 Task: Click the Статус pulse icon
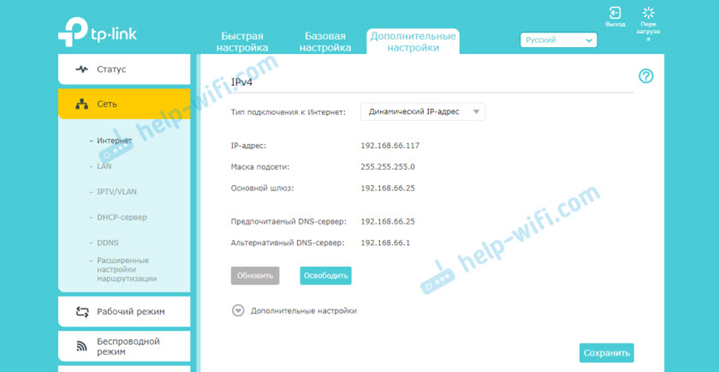[82, 69]
